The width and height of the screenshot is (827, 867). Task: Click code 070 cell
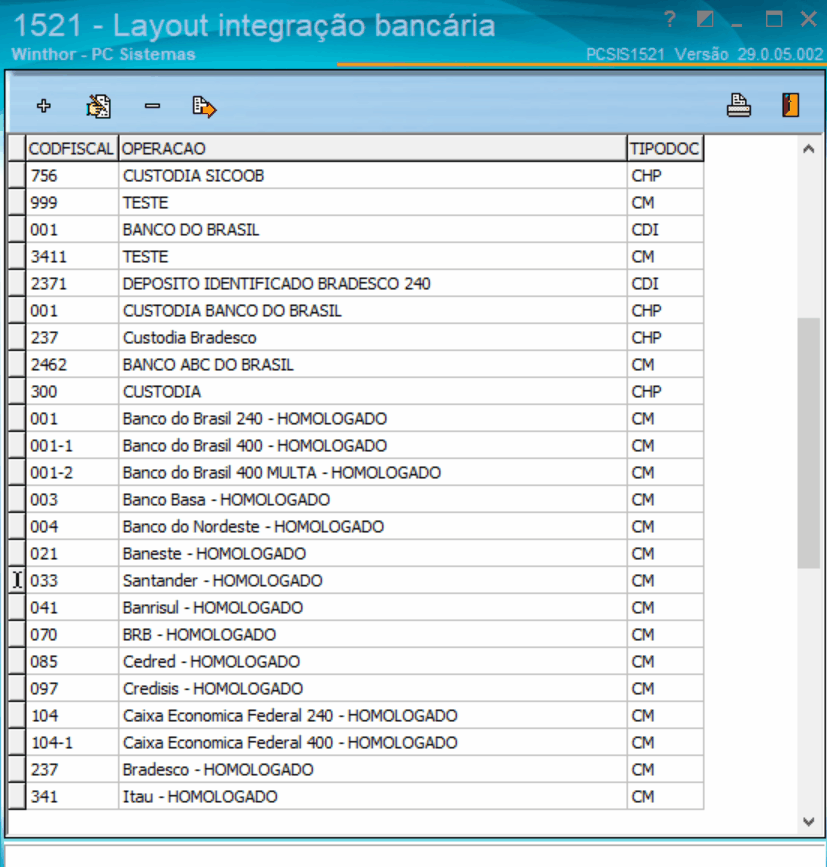click(72, 635)
